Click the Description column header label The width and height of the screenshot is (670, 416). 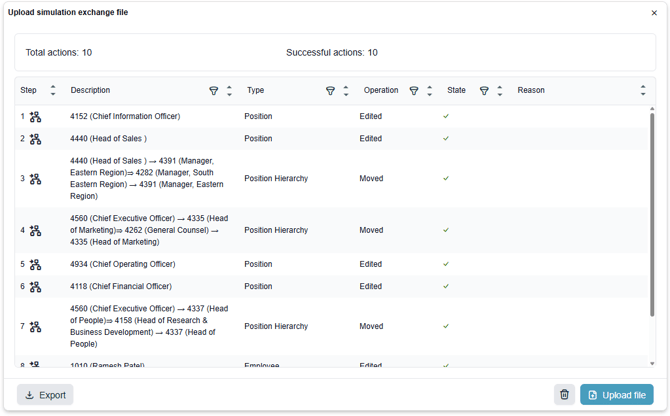[90, 90]
